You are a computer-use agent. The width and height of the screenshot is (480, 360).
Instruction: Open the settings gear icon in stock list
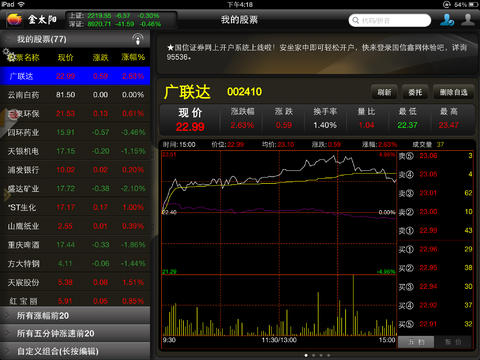[x=9, y=55]
